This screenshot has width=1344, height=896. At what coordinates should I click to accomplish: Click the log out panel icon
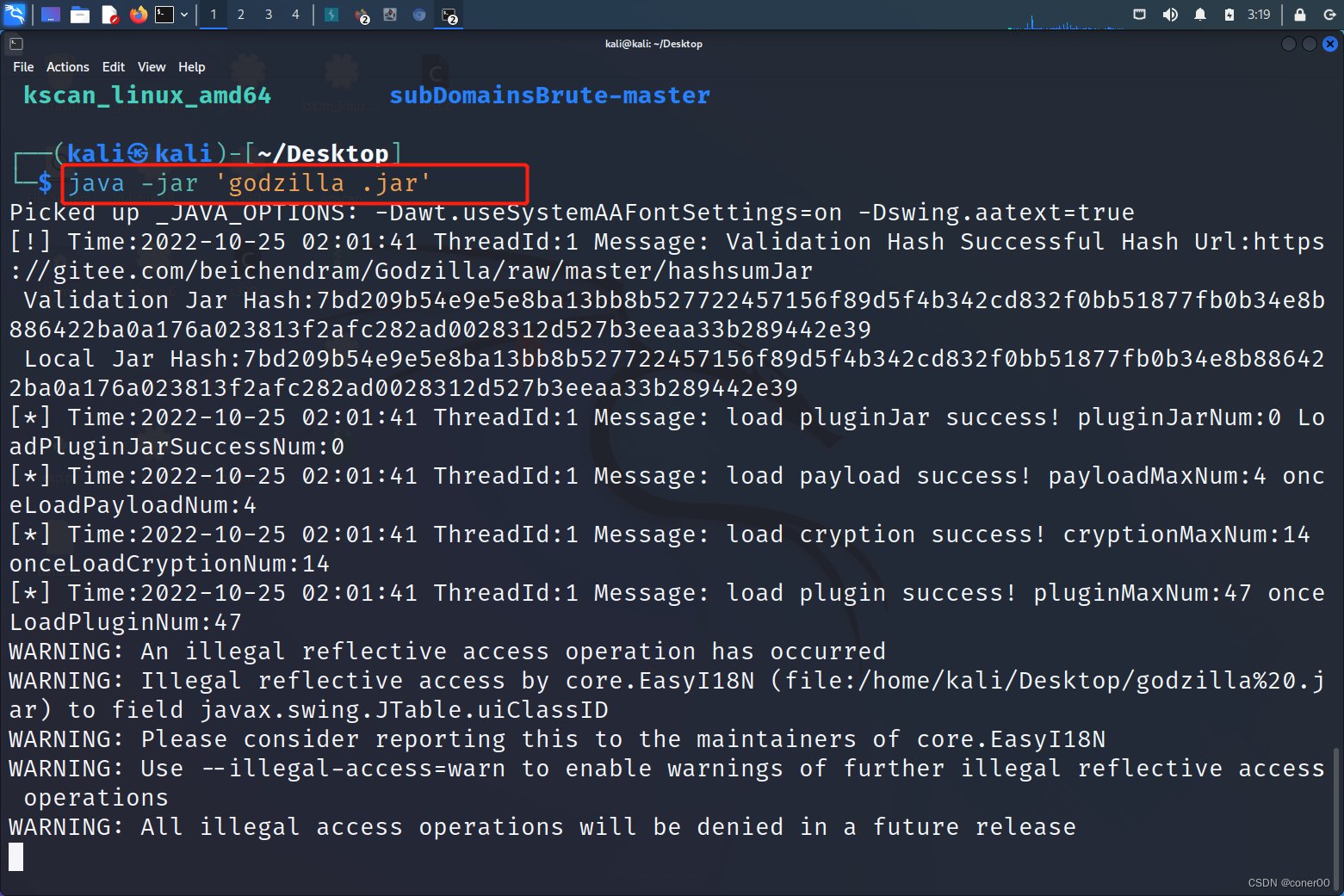click(1329, 15)
